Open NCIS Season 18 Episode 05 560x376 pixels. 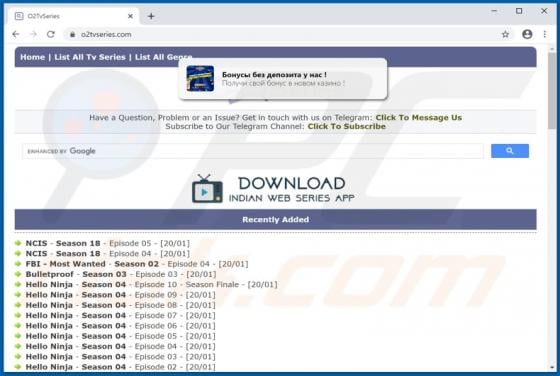(108, 243)
